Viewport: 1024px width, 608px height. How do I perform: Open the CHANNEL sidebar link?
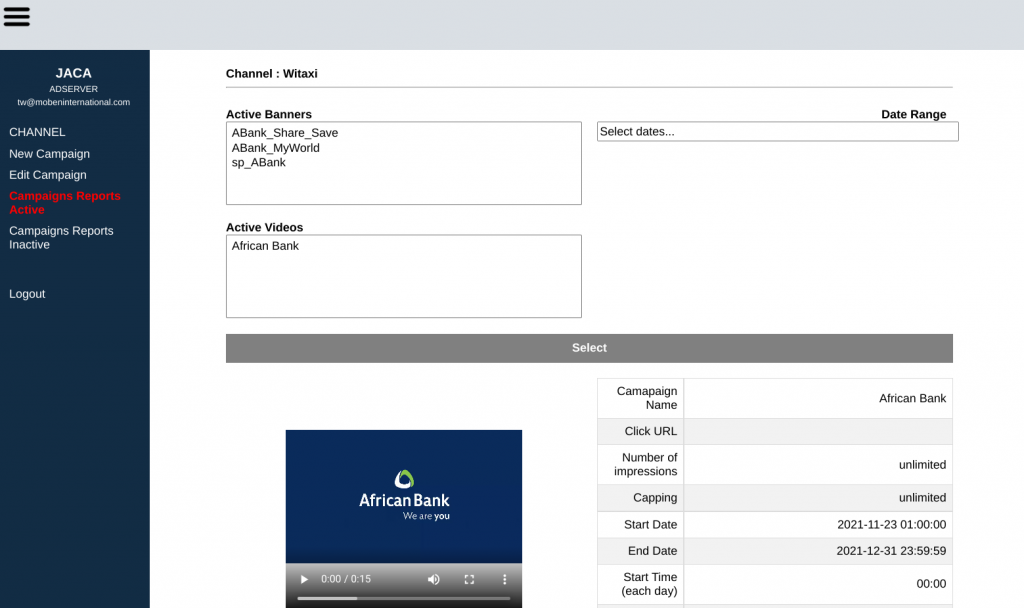37,132
